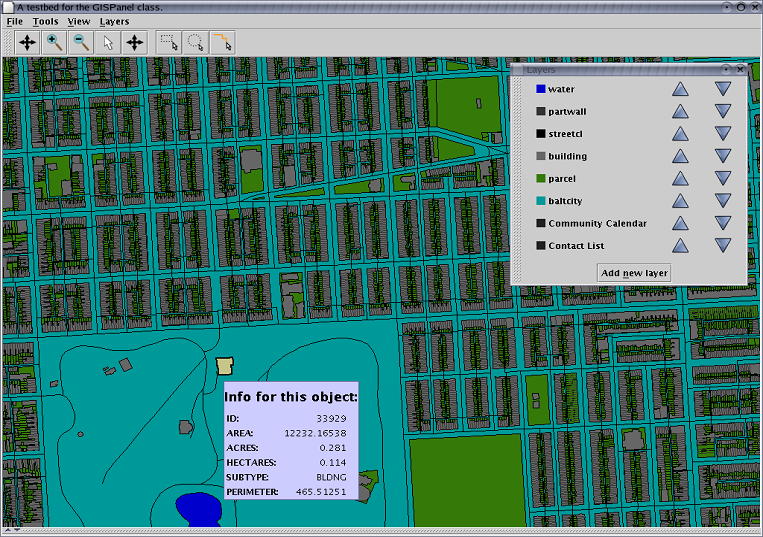Activate the orange polyline selection tool
Image resolution: width=763 pixels, height=537 pixels.
[x=222, y=42]
